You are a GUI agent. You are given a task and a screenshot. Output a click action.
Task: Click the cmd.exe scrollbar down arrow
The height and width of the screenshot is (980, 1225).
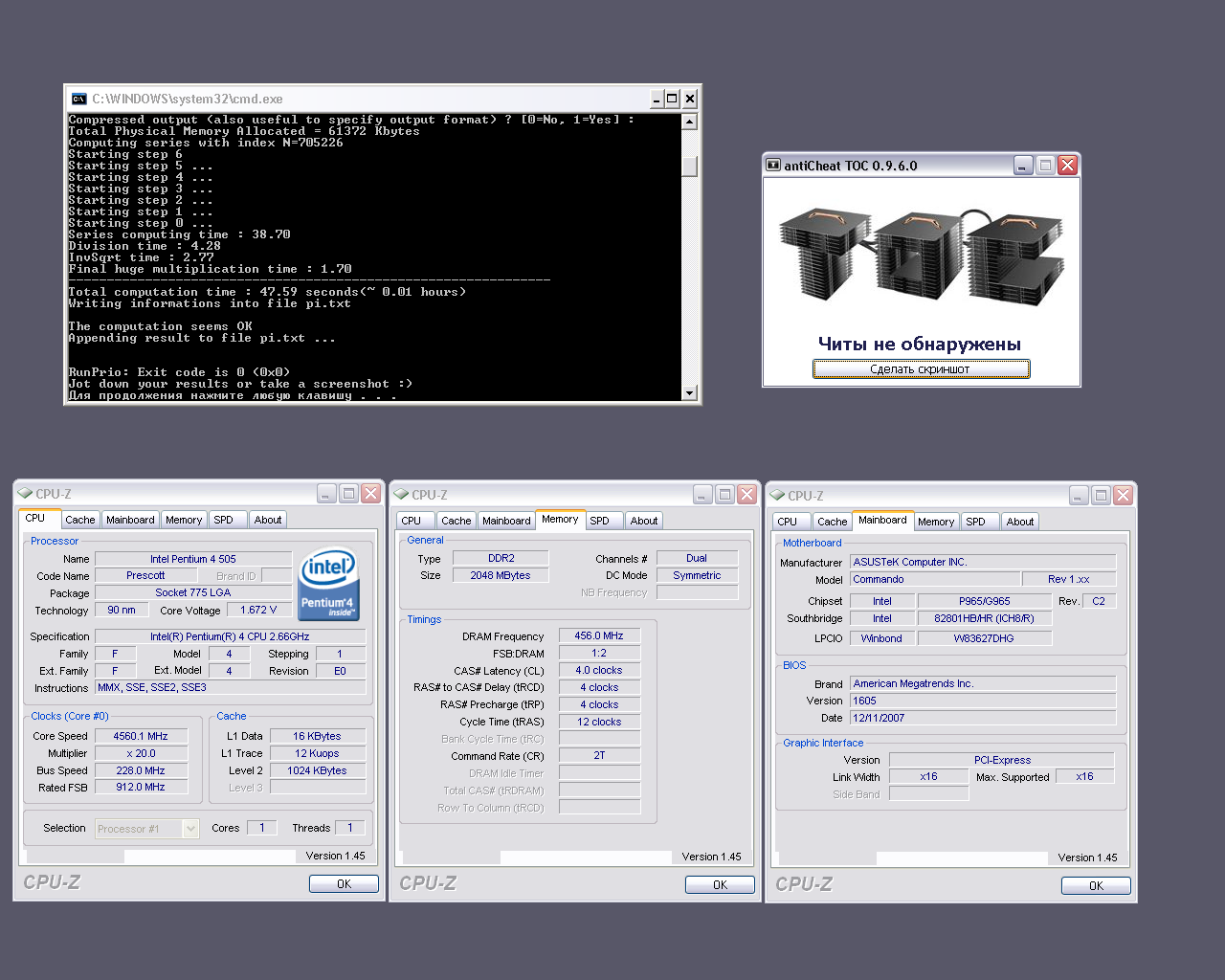689,392
